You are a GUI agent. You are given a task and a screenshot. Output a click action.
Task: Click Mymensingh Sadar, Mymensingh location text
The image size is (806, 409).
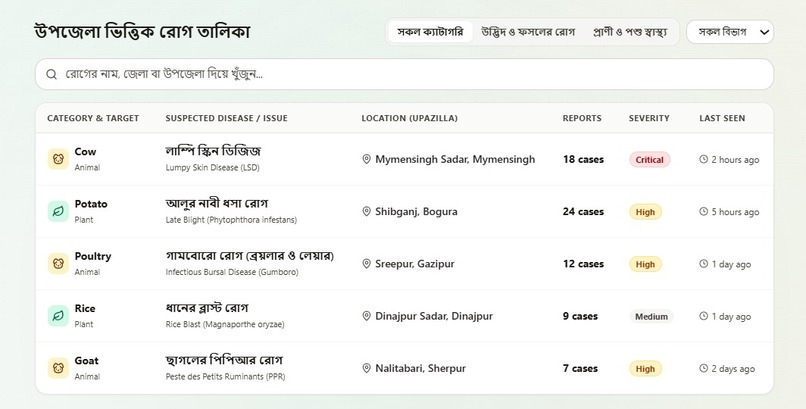coord(455,160)
